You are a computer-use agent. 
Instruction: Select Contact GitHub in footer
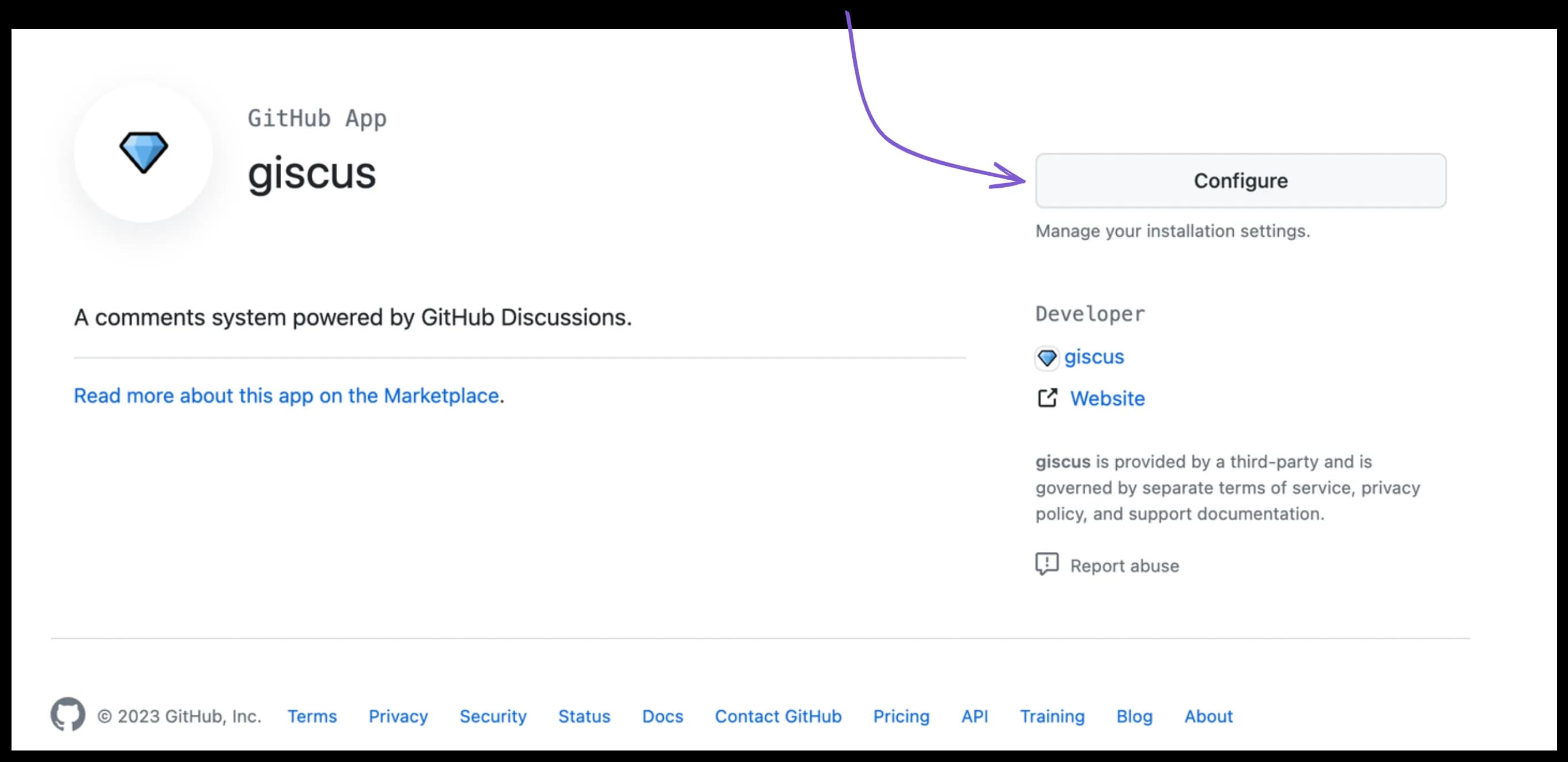[x=778, y=716]
